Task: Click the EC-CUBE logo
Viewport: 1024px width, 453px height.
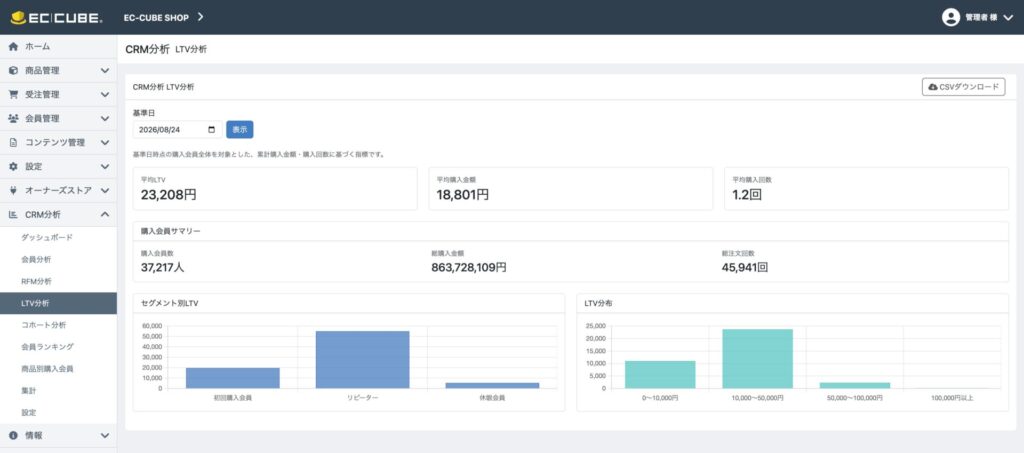Action: (x=57, y=18)
